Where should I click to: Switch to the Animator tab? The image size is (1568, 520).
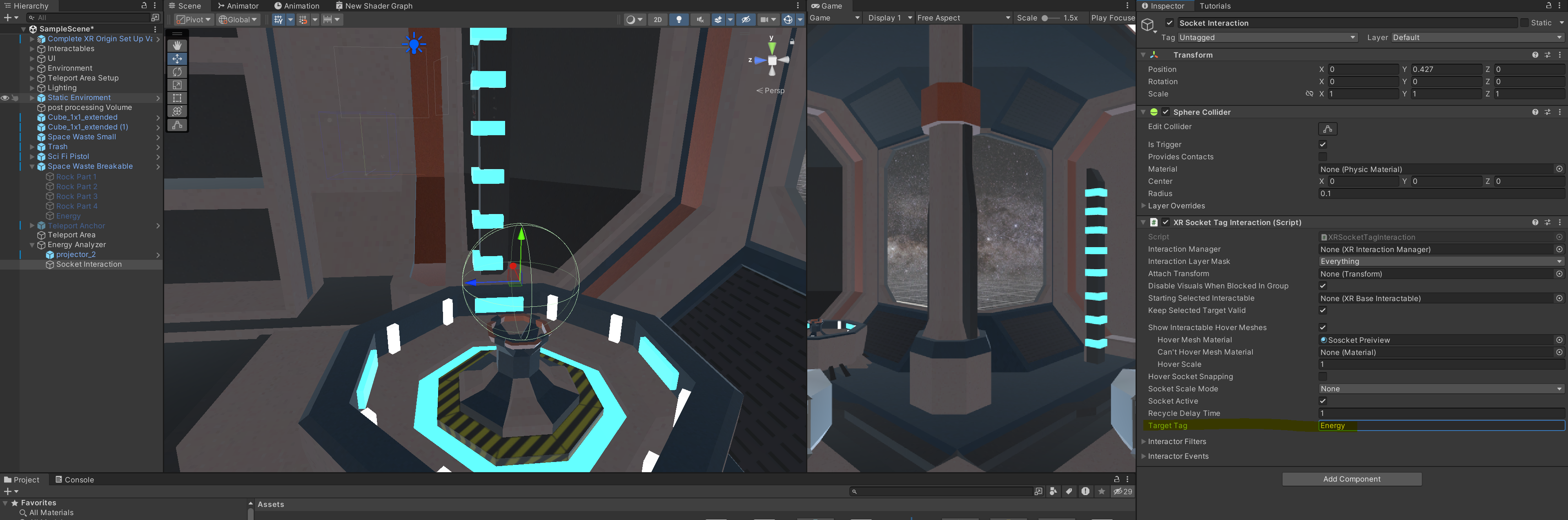pos(238,6)
